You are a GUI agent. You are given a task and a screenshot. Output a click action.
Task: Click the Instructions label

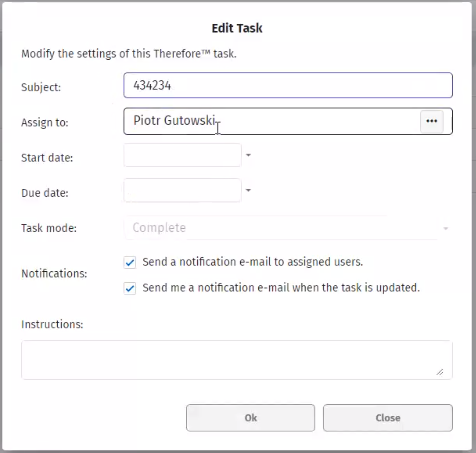click(x=52, y=324)
